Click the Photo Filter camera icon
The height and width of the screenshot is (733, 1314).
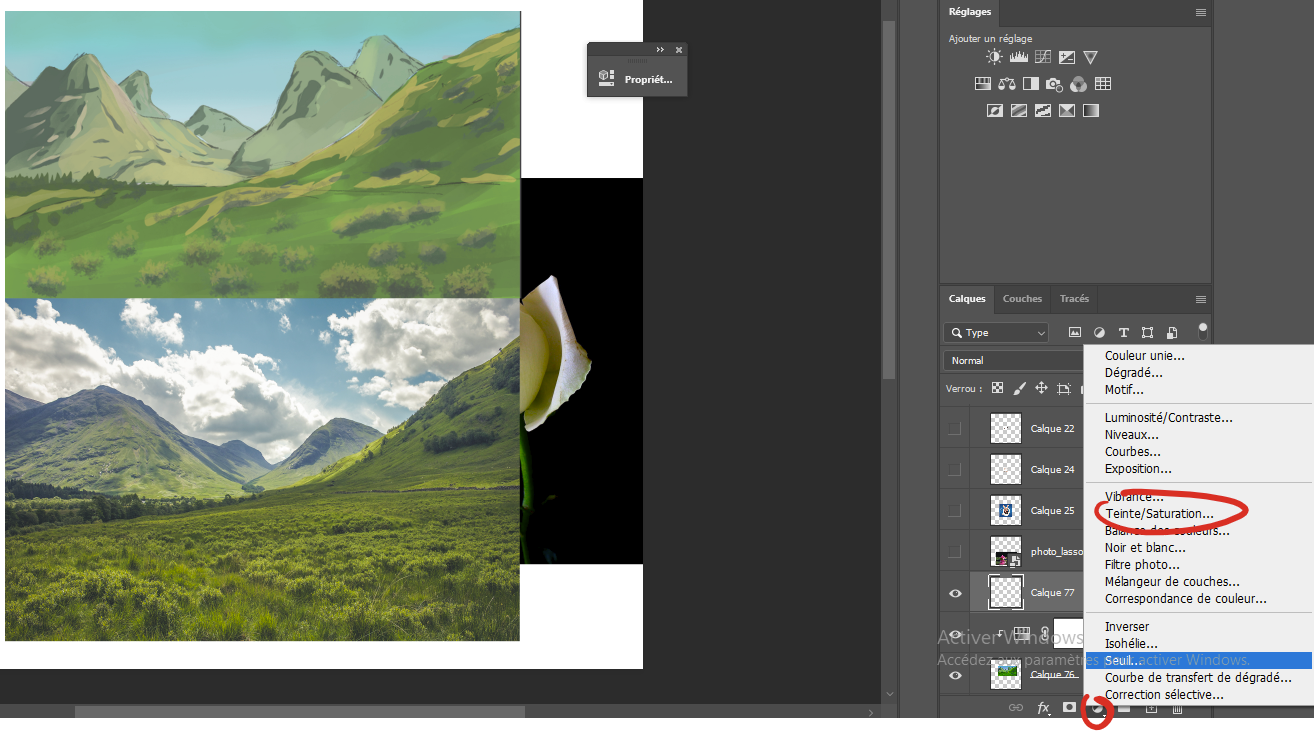(x=1054, y=84)
